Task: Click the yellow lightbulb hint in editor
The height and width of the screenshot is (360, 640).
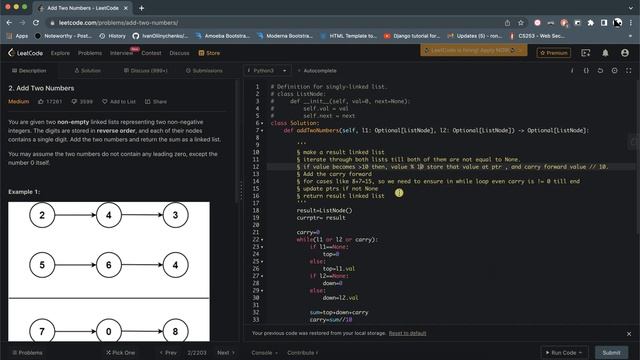Action: pos(399,193)
